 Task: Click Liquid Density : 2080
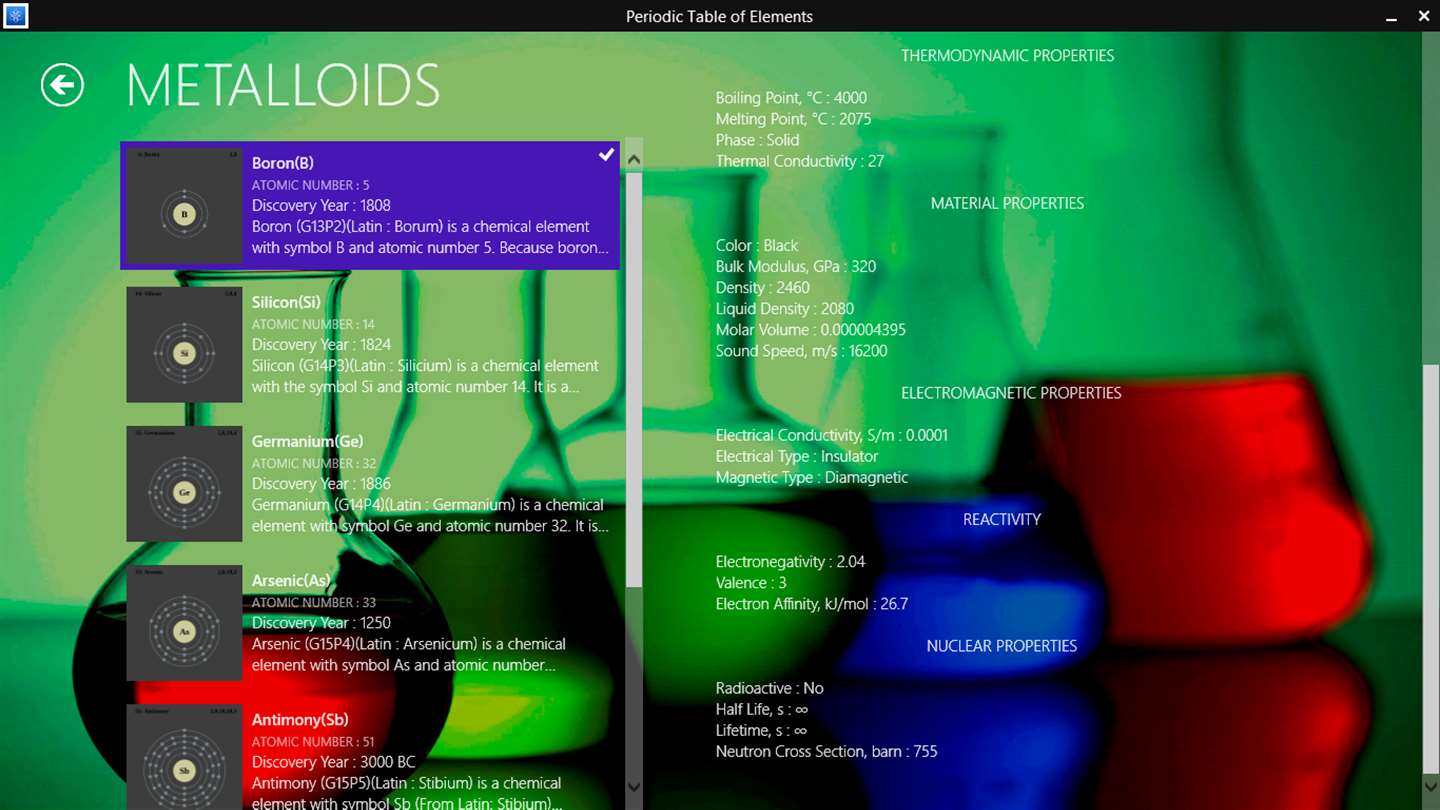click(785, 308)
